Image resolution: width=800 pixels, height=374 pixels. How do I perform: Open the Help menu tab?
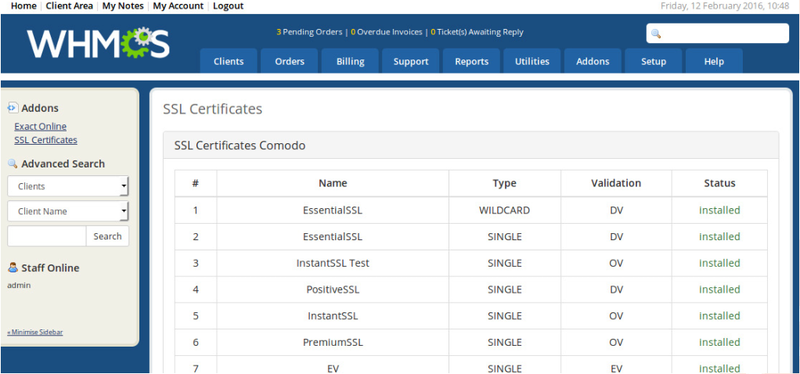pos(714,61)
